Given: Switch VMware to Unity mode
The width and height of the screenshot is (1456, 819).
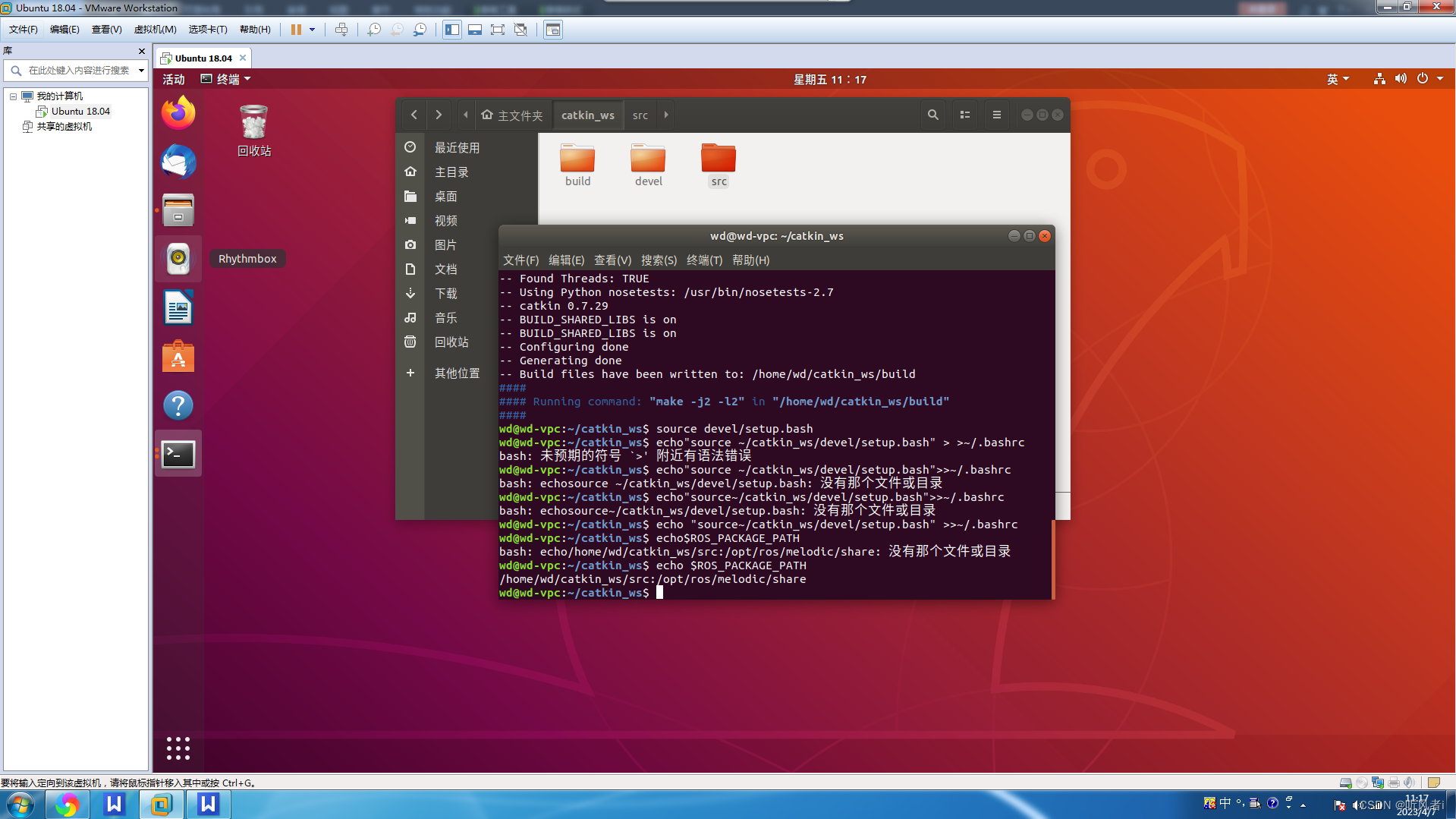Looking at the screenshot, I should pyautogui.click(x=520, y=30).
